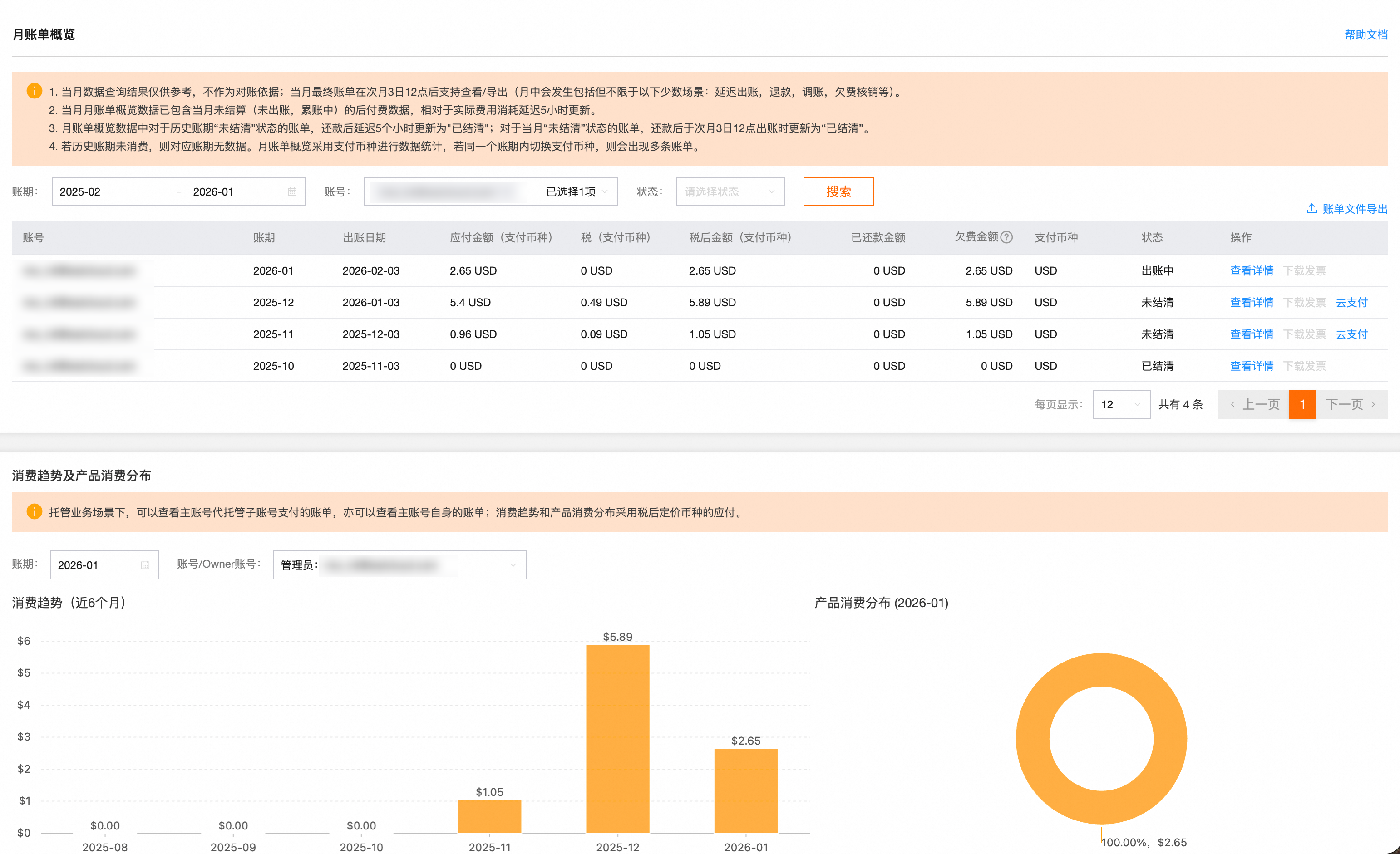Open the 帮助文档 help link
This screenshot has width=1400, height=854.
1365,34
